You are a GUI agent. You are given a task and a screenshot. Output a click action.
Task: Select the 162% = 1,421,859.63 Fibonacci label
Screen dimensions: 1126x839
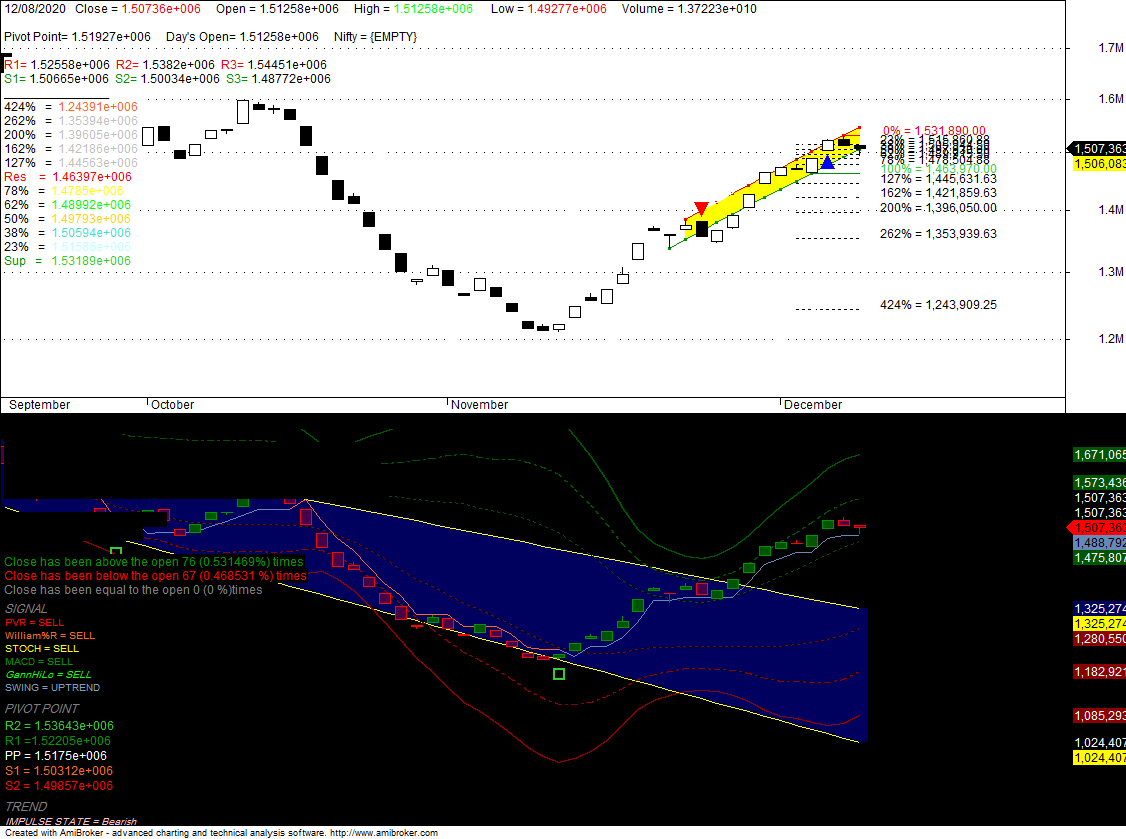pyautogui.click(x=939, y=193)
